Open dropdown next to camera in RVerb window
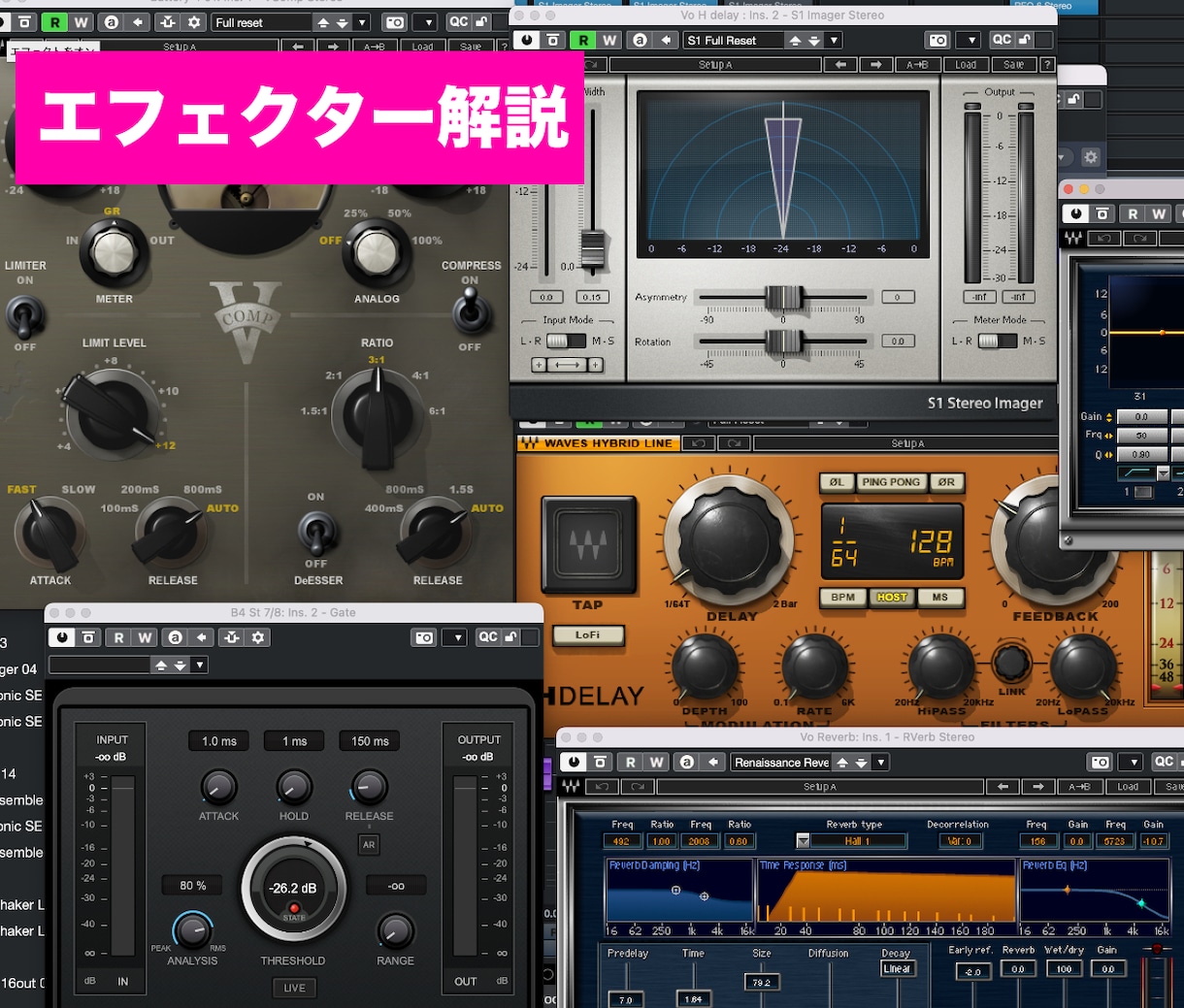The width and height of the screenshot is (1184, 1008). tap(1132, 762)
